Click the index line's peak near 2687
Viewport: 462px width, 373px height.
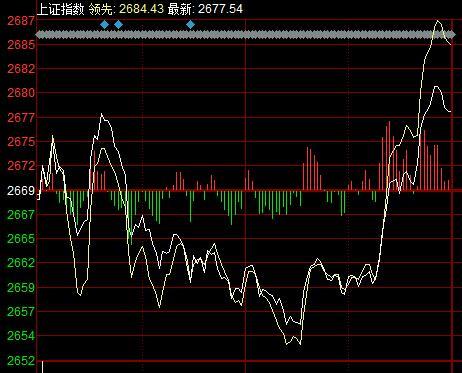(x=438, y=21)
